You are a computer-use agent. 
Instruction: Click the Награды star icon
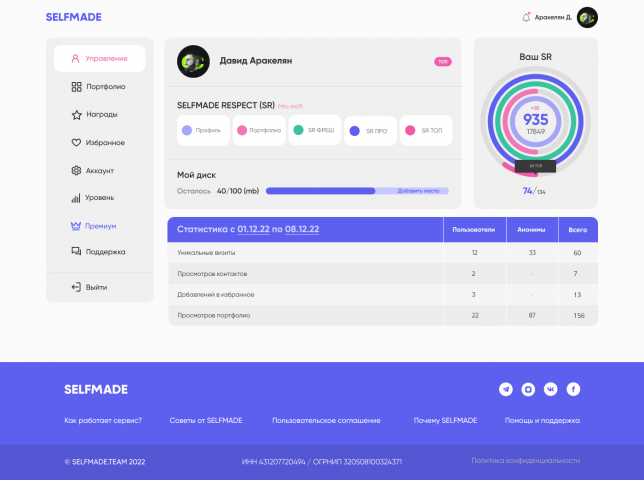[x=76, y=115]
